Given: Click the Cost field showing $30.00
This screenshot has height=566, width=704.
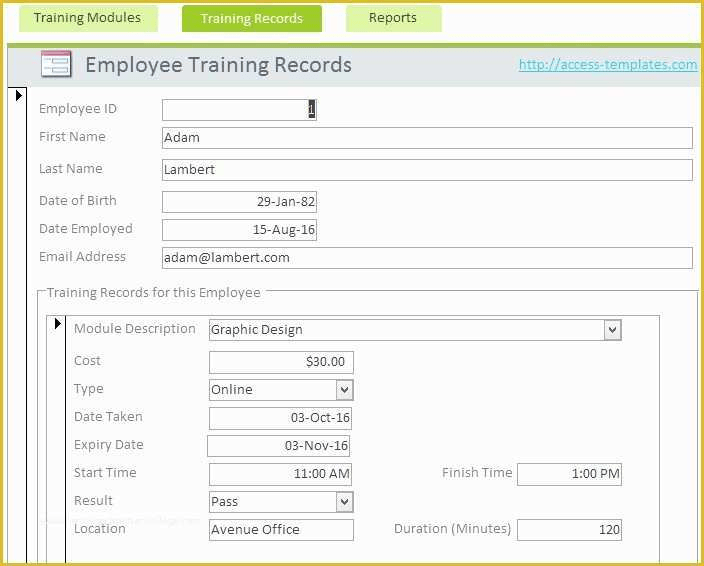Looking at the screenshot, I should click(x=281, y=362).
